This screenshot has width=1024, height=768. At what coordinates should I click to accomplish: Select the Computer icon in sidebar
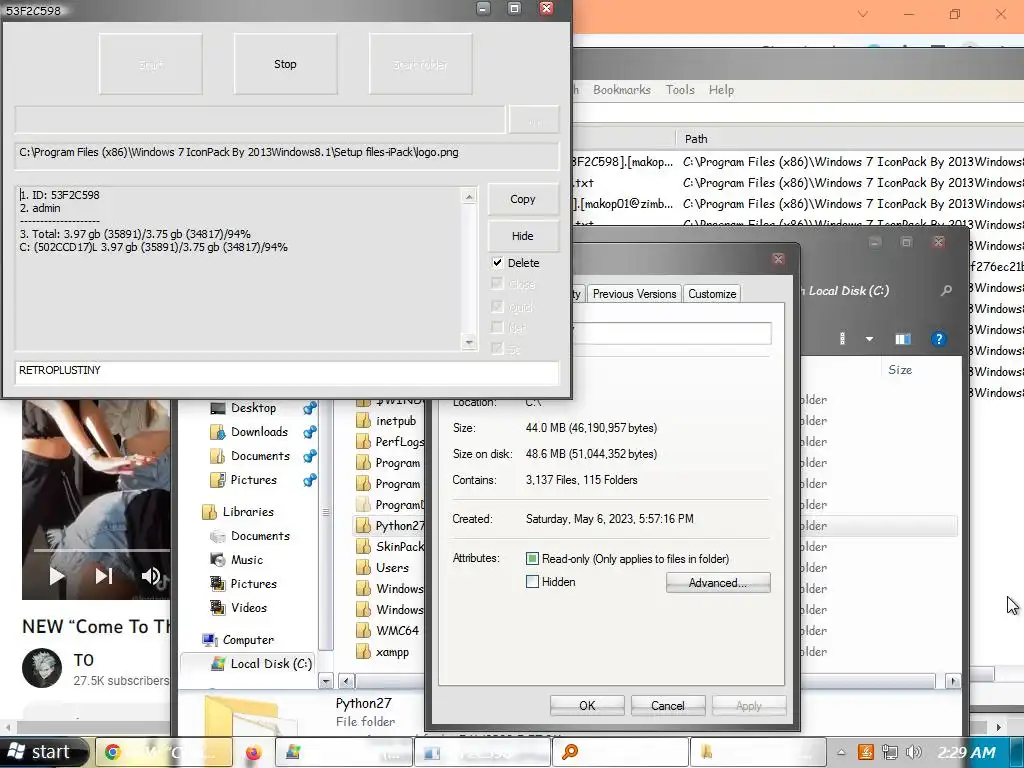[x=210, y=640]
